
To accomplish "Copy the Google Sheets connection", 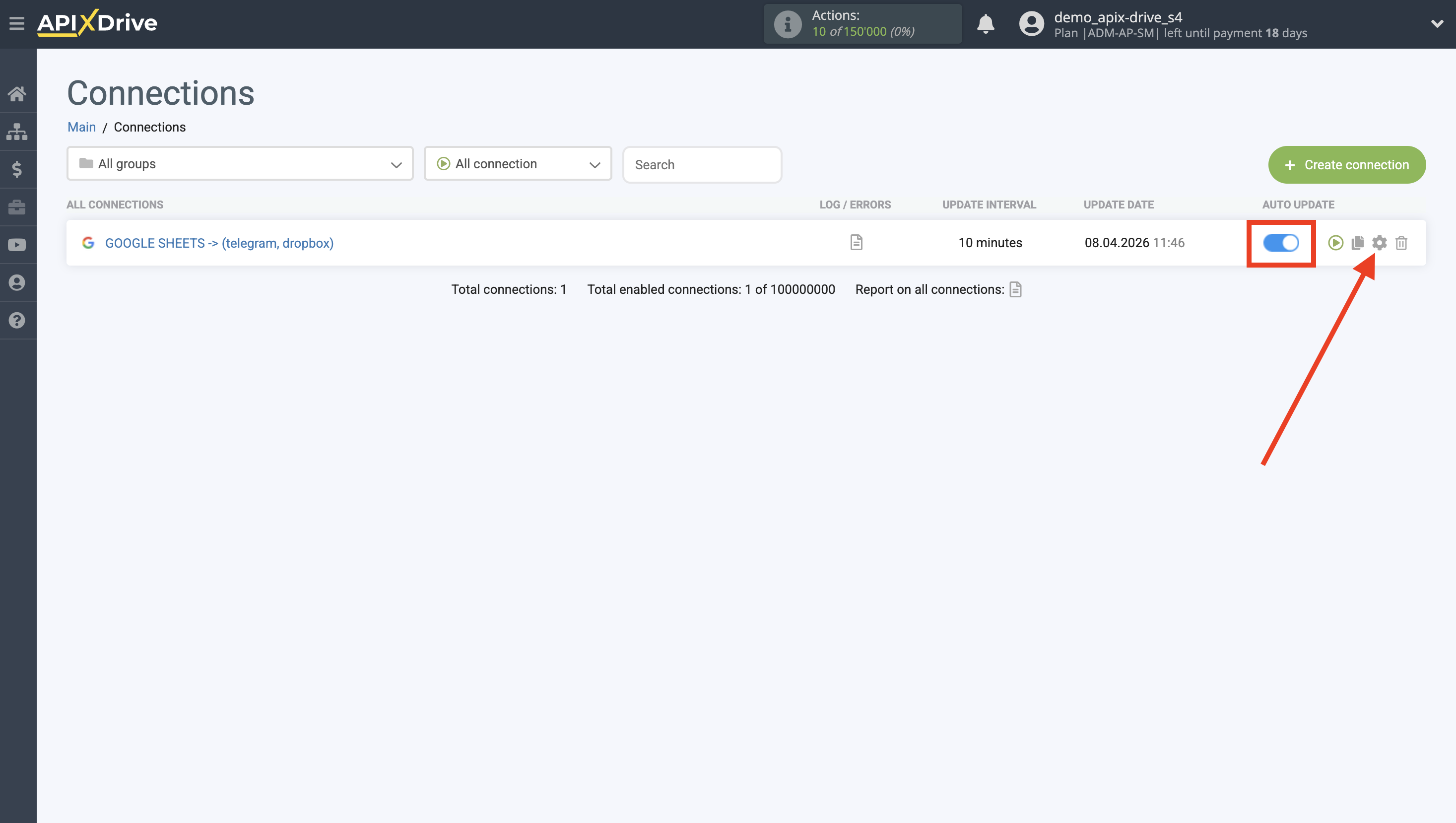I will point(1357,243).
